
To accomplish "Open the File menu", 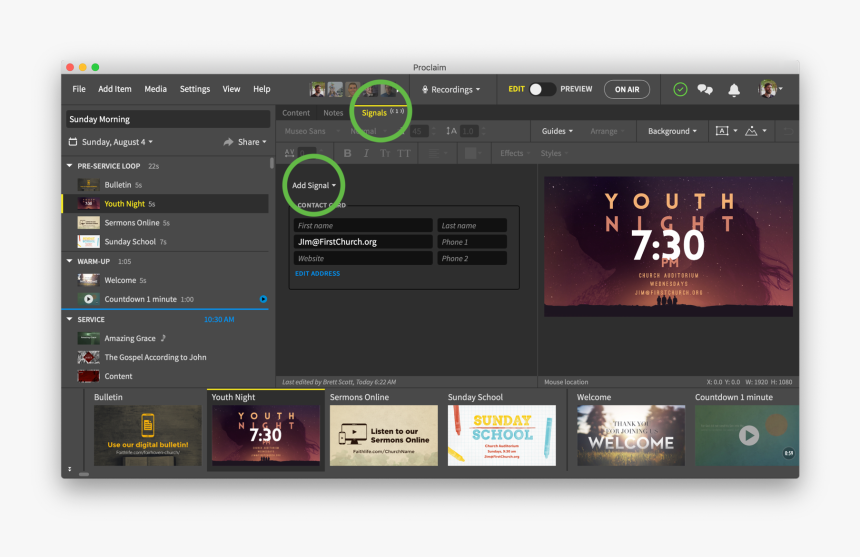I will click(x=79, y=89).
